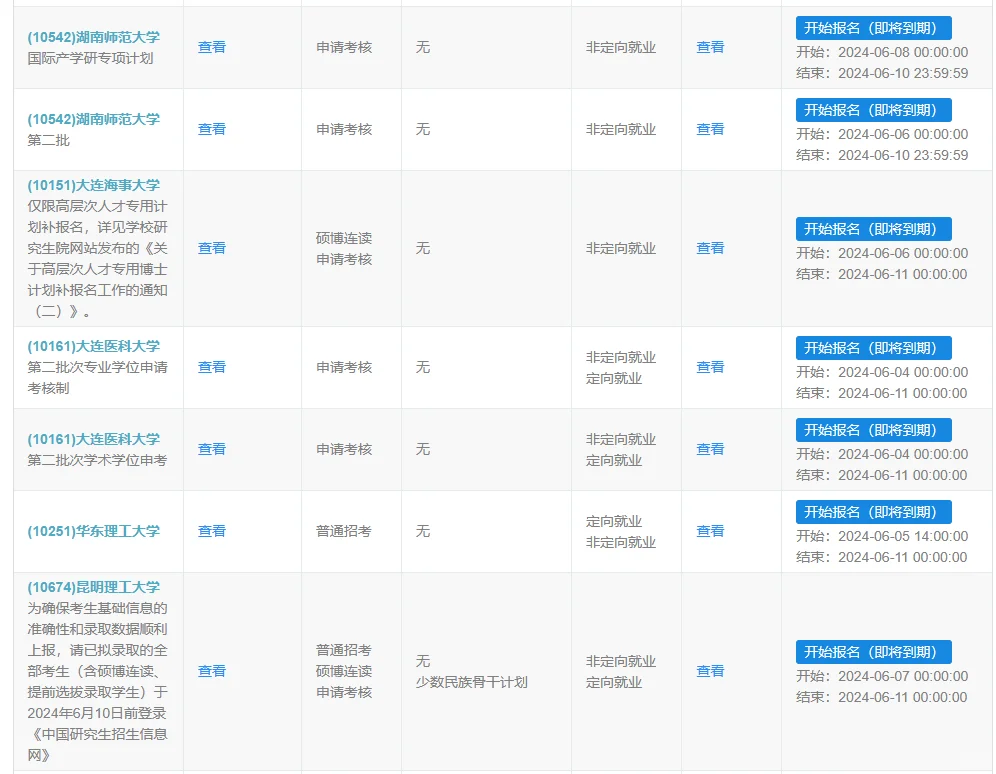The height and width of the screenshot is (774, 996).
Task: Select the 无 cell in 华东理工大学 row
Action: (422, 531)
